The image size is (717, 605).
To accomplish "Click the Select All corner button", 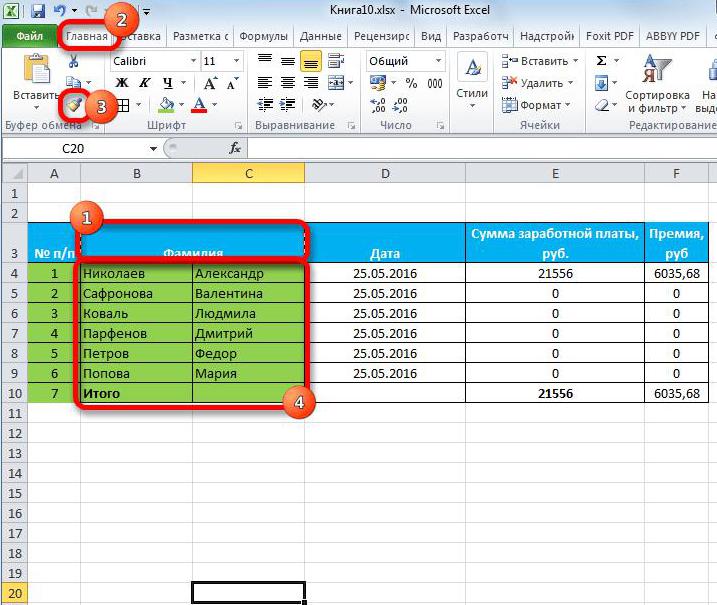I will point(15,174).
